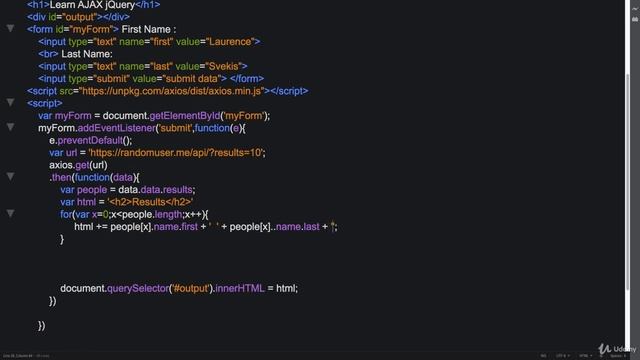
Task: Click innerHTML in the code
Action: 240,289
